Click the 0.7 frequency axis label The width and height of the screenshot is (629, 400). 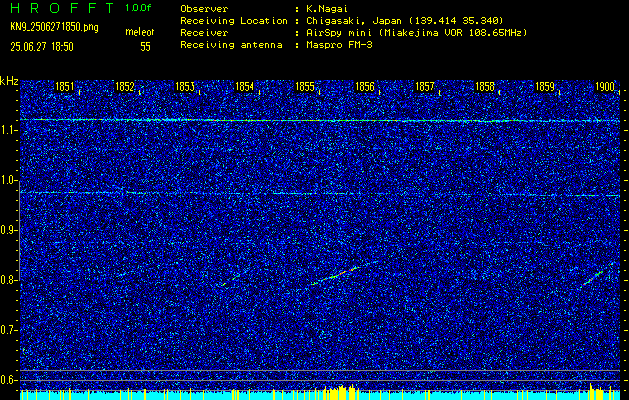coord(8,330)
